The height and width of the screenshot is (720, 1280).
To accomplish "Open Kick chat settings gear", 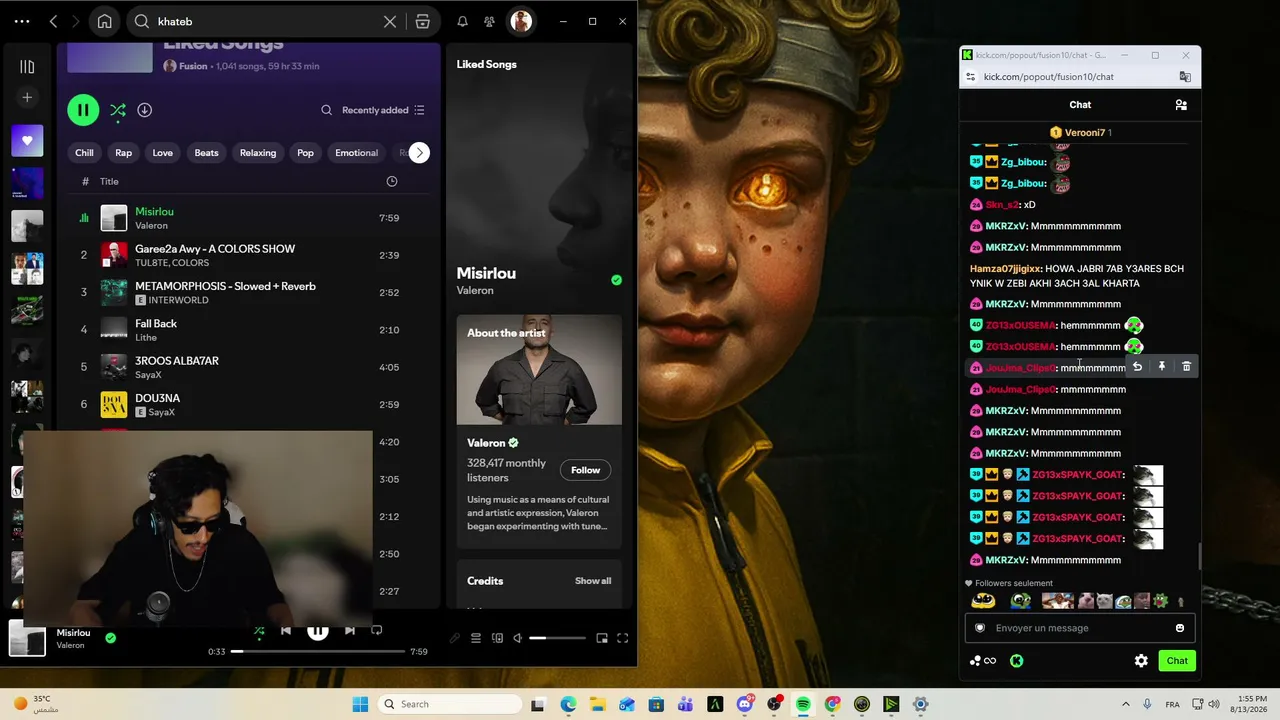I will tap(1141, 661).
